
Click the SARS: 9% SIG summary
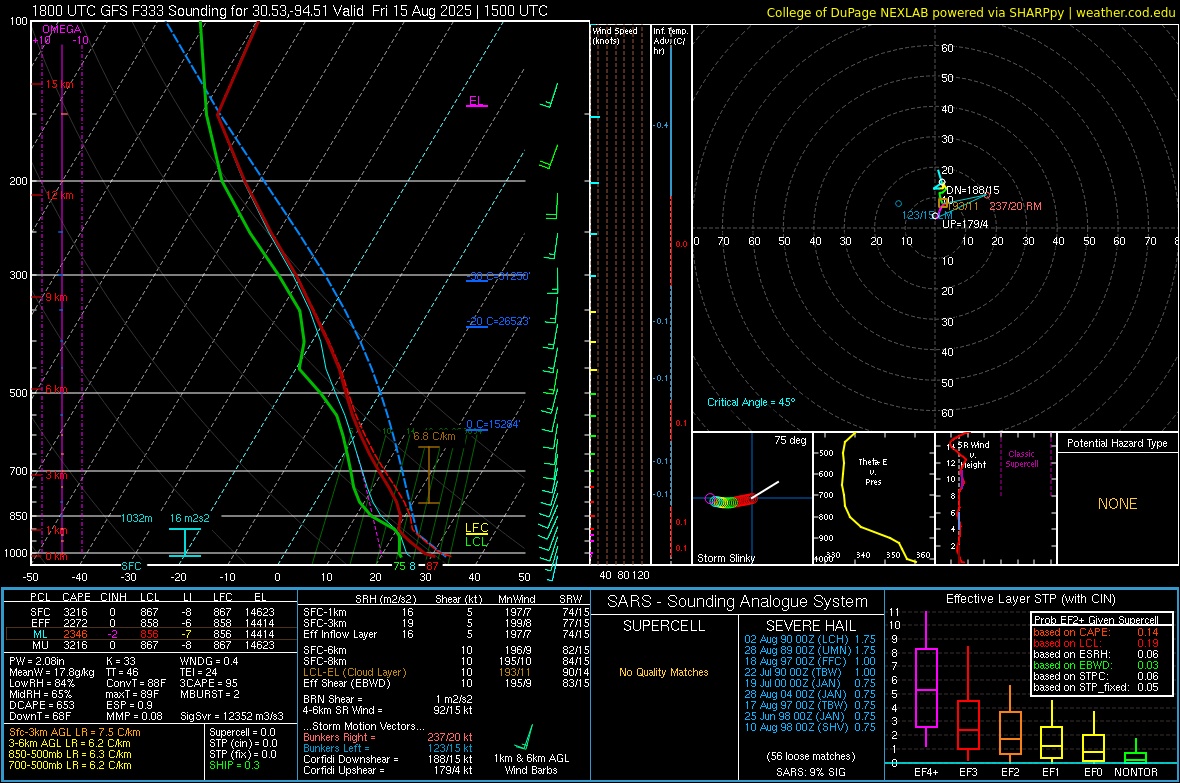coord(810,772)
